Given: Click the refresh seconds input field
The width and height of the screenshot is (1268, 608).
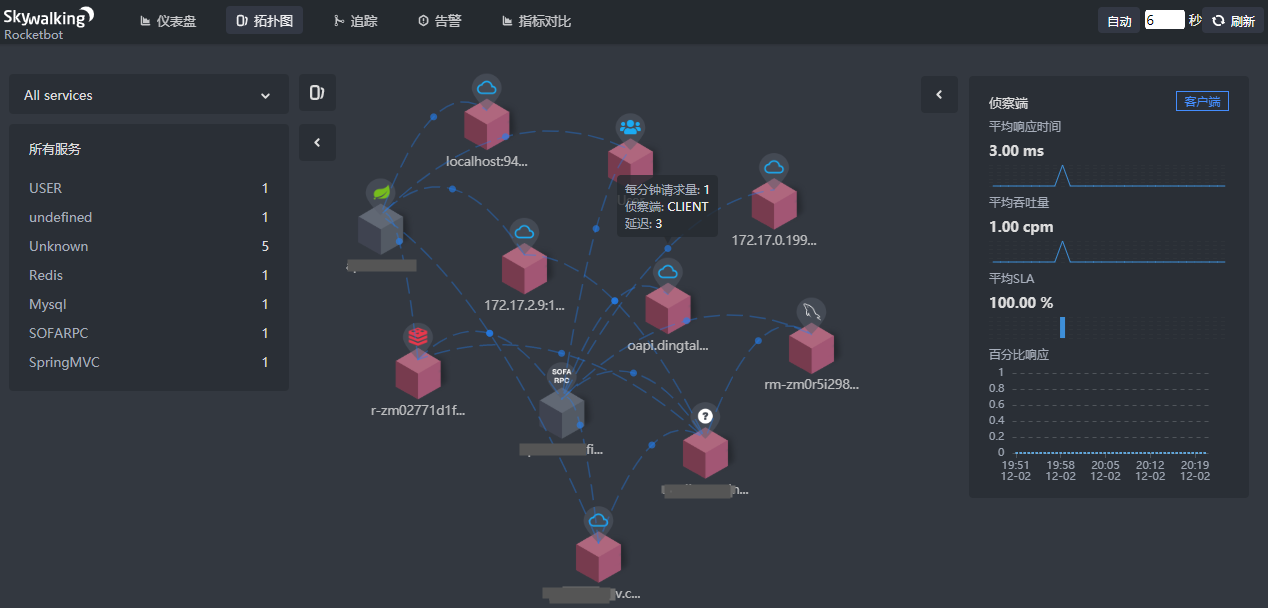Looking at the screenshot, I should coord(1164,20).
